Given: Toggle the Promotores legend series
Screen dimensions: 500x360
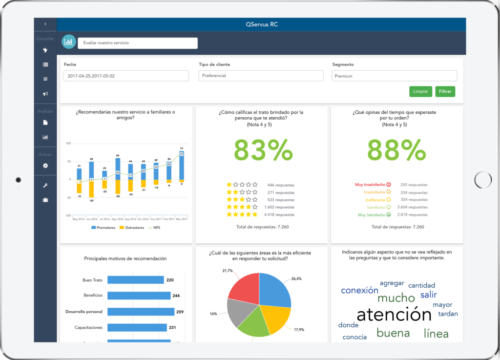Looking at the screenshot, I should [103, 228].
